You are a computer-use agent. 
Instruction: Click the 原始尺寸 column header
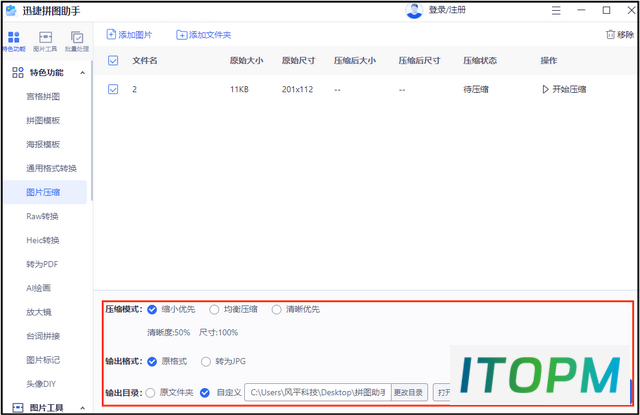298,60
